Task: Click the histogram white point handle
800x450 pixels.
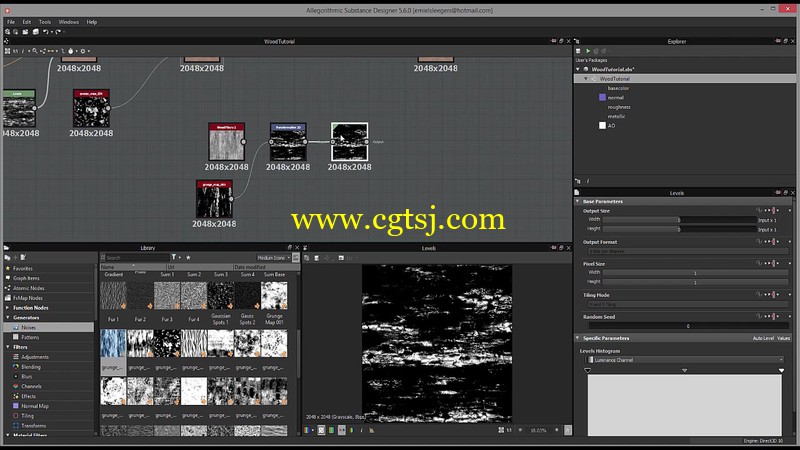Action: 781,371
